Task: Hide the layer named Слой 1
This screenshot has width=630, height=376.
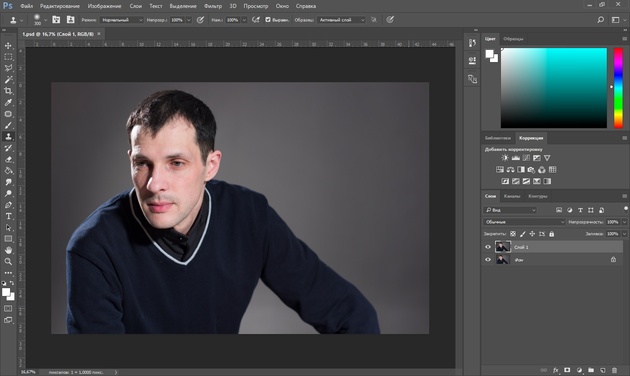Action: tap(488, 247)
